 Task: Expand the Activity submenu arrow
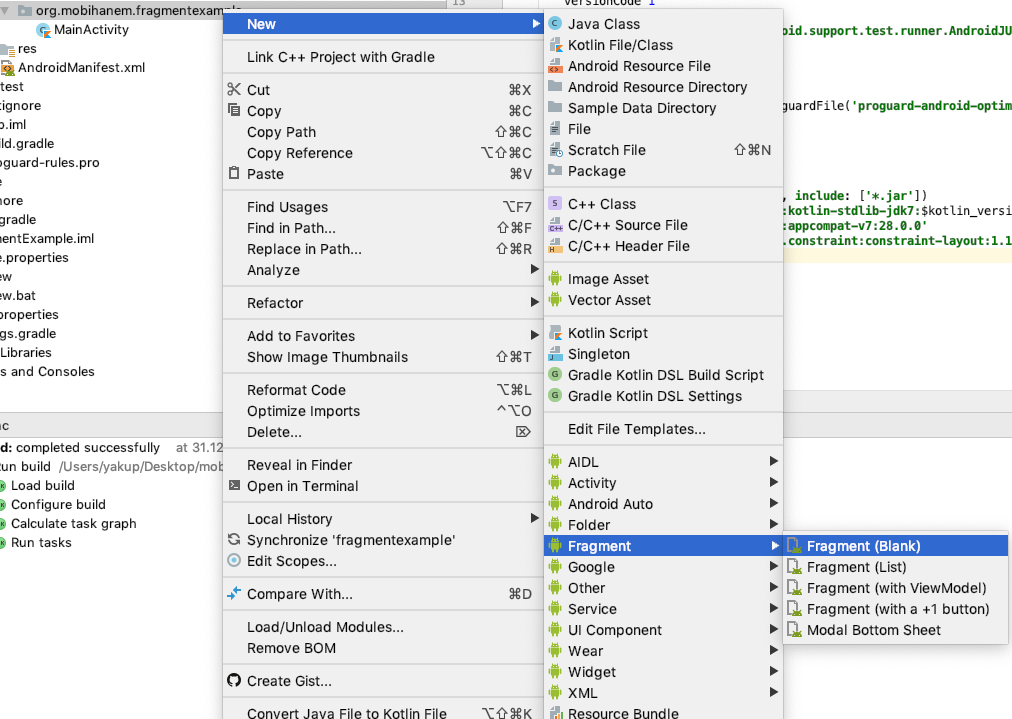pos(774,482)
